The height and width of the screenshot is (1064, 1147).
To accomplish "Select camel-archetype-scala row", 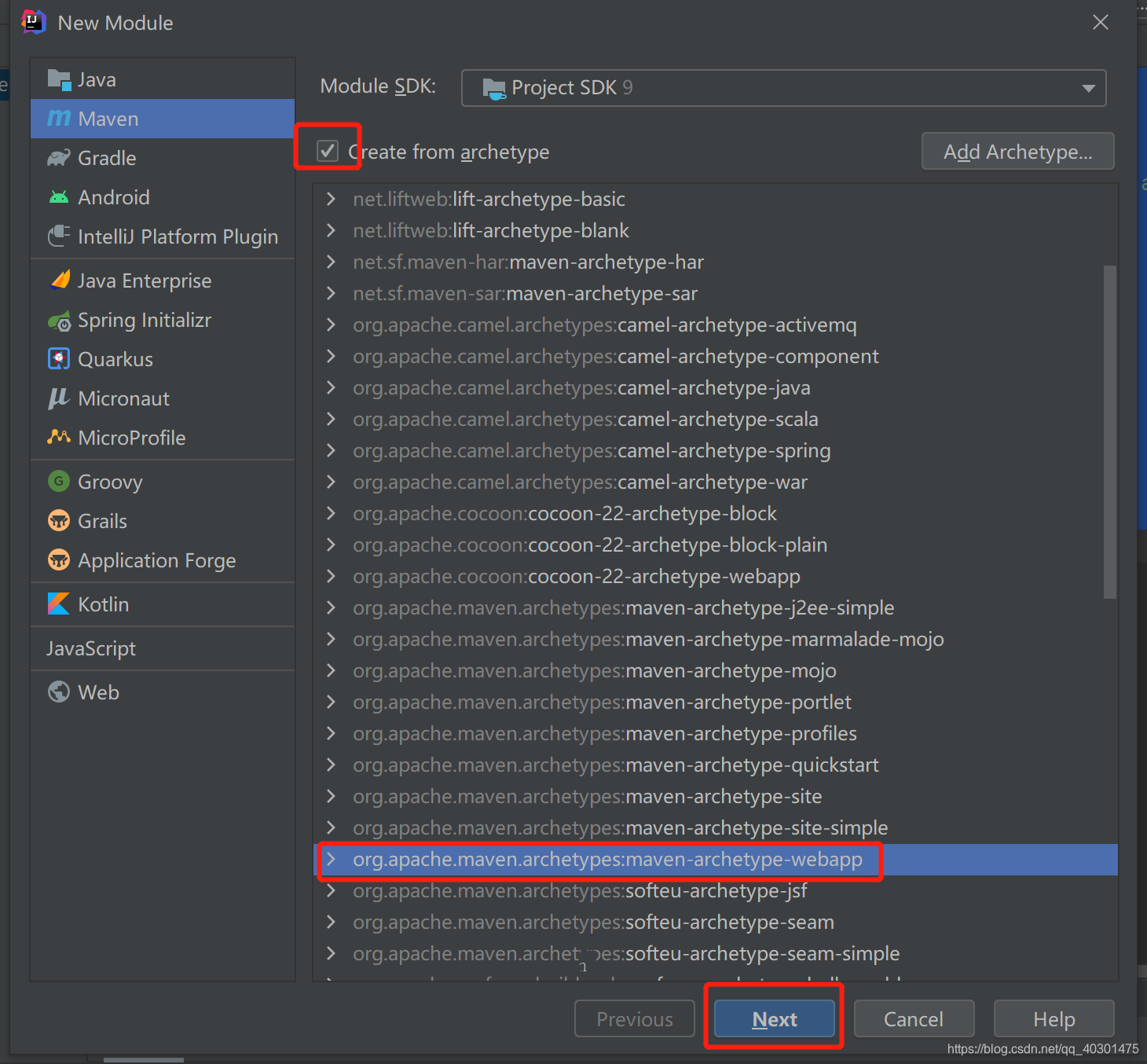I will 716,419.
